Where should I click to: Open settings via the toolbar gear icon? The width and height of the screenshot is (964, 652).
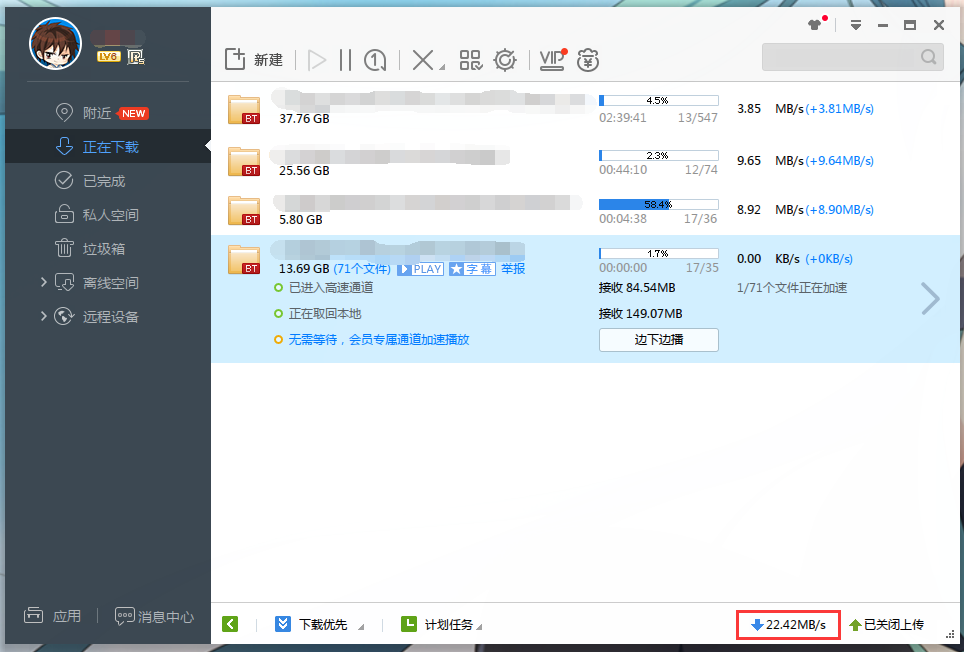point(505,60)
